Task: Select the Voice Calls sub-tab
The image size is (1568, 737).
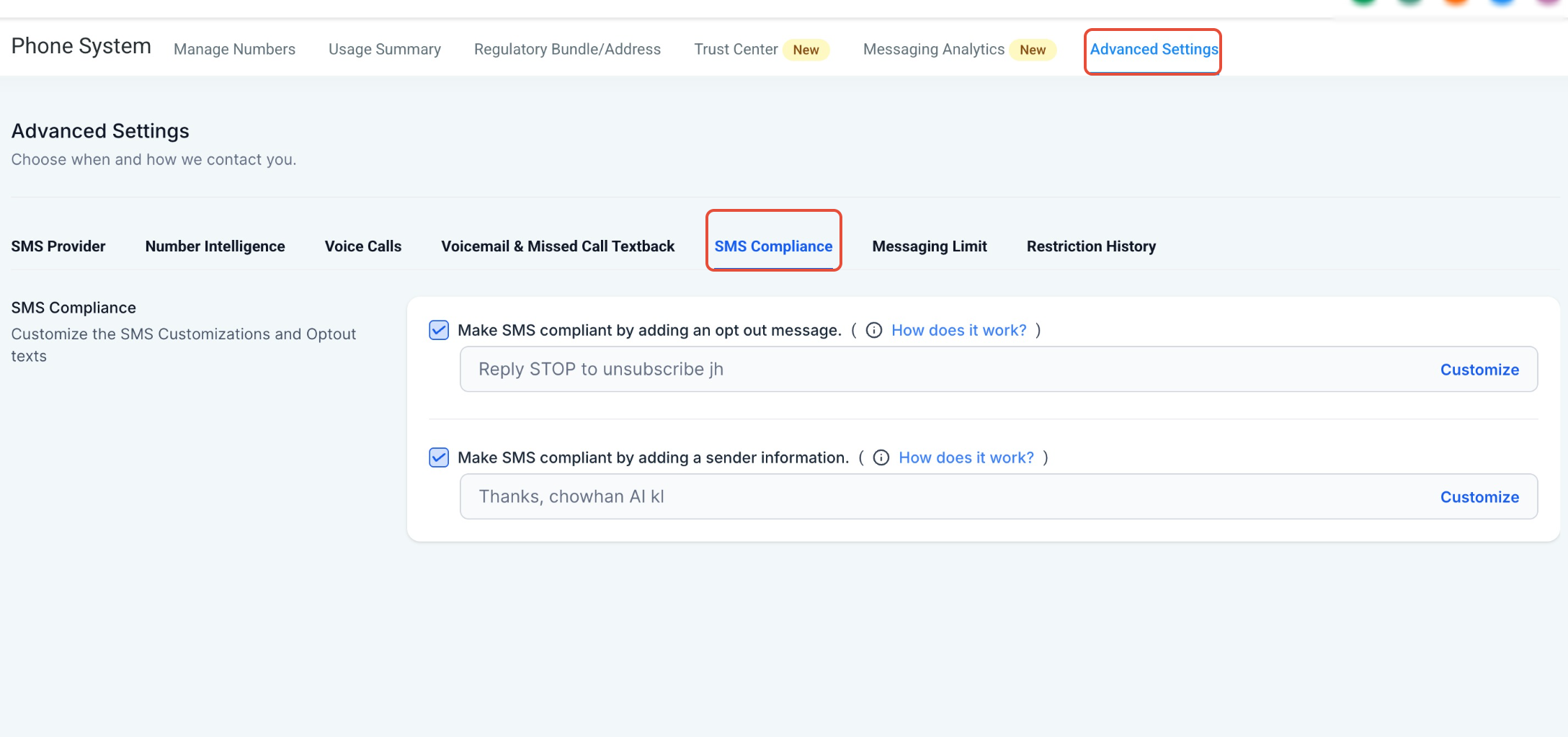Action: click(x=363, y=246)
